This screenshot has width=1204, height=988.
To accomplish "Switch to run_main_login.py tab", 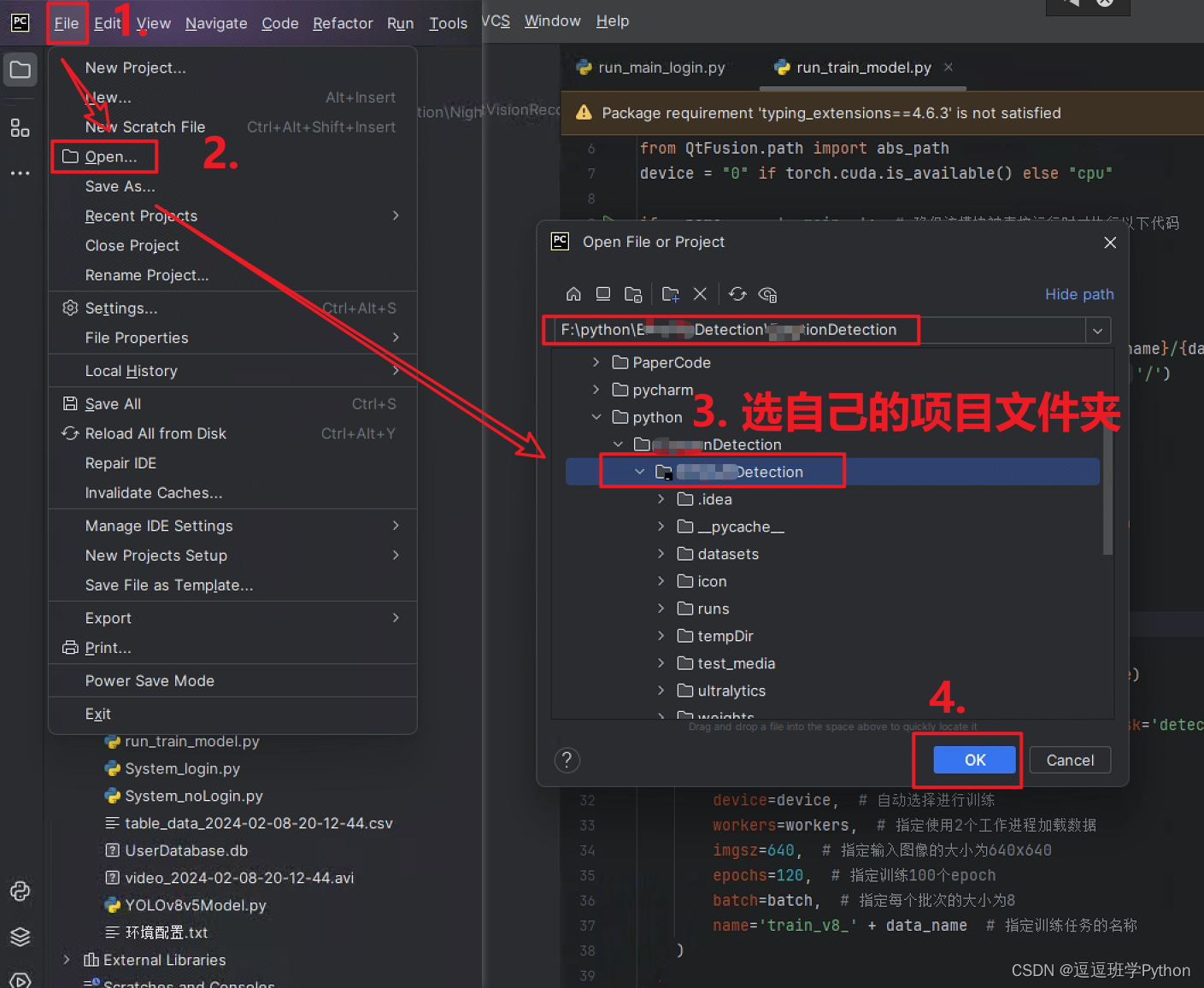I will pos(651,68).
